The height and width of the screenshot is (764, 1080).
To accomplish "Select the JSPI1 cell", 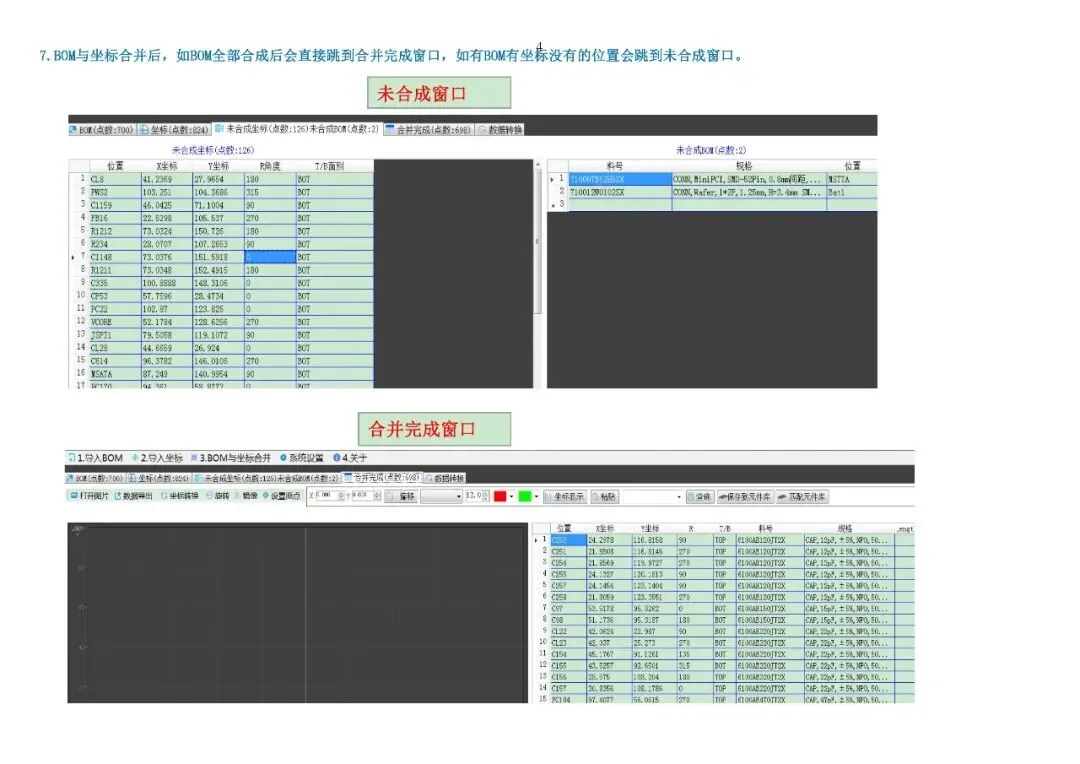I will (x=114, y=335).
